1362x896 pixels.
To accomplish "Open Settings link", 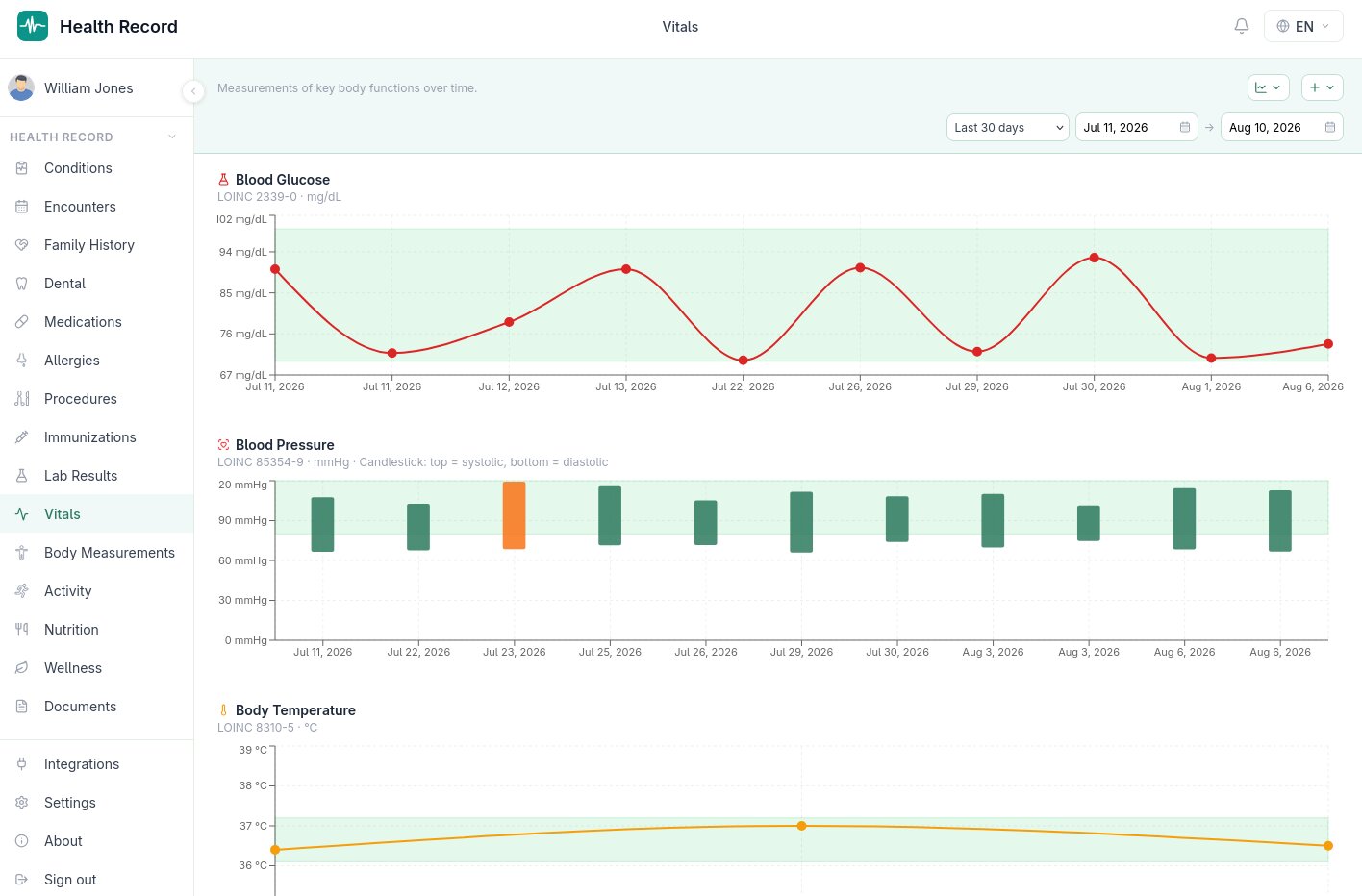I will pyautogui.click(x=96, y=803).
